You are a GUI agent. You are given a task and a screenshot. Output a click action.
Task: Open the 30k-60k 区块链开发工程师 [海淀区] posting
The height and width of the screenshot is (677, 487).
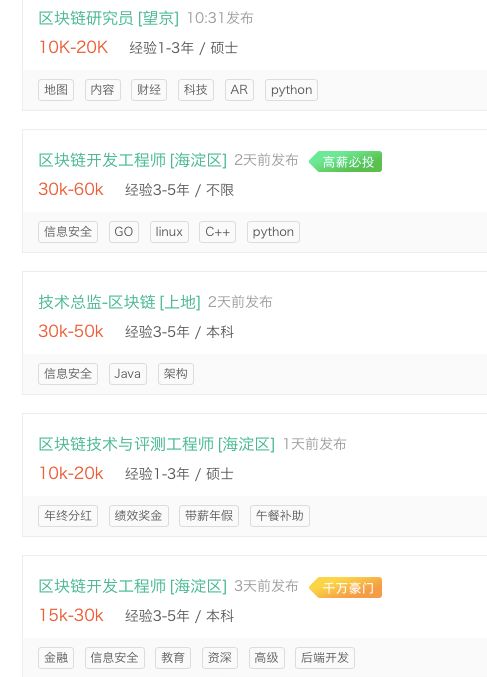(133, 160)
